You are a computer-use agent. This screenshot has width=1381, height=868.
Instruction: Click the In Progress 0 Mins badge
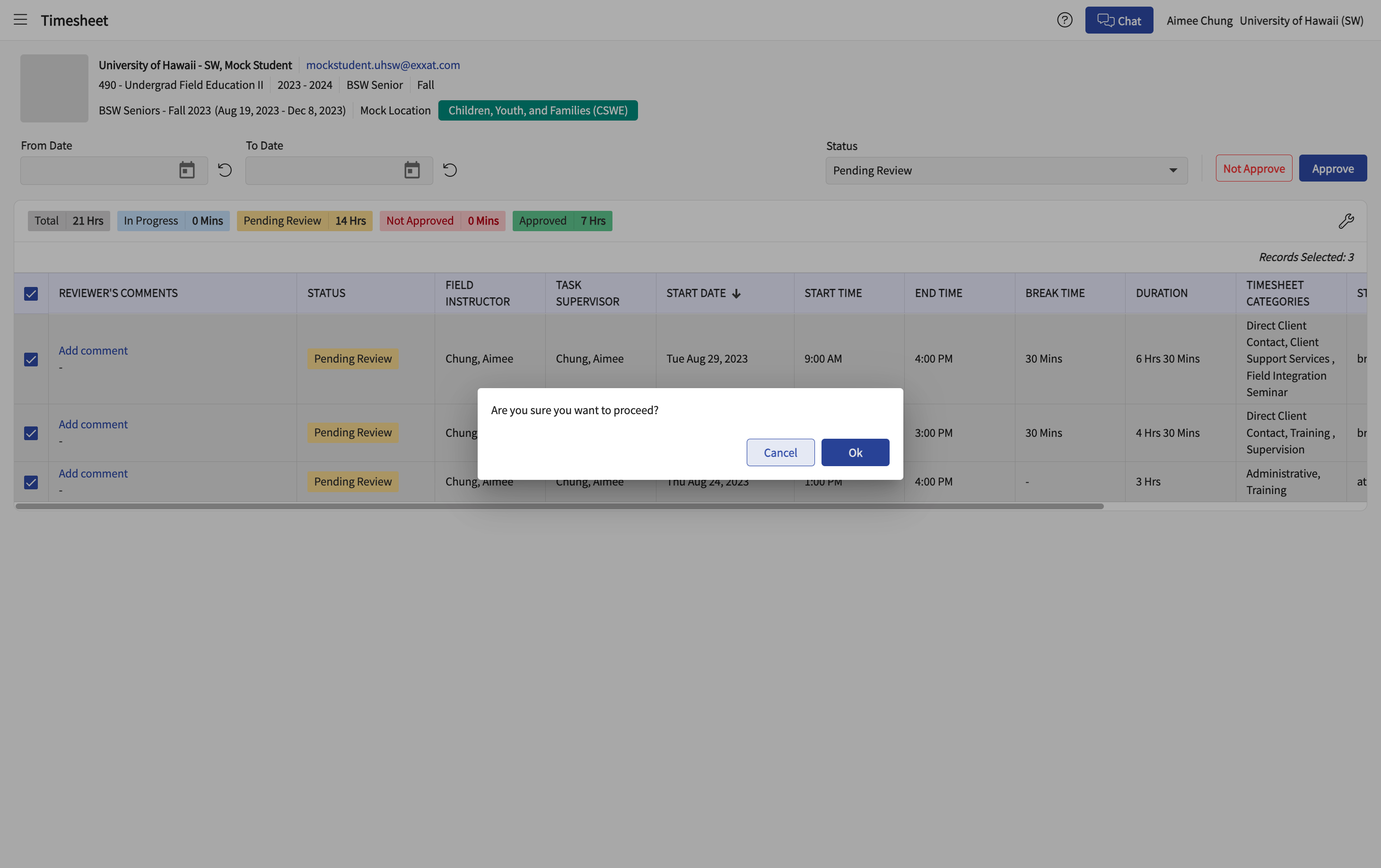[173, 221]
